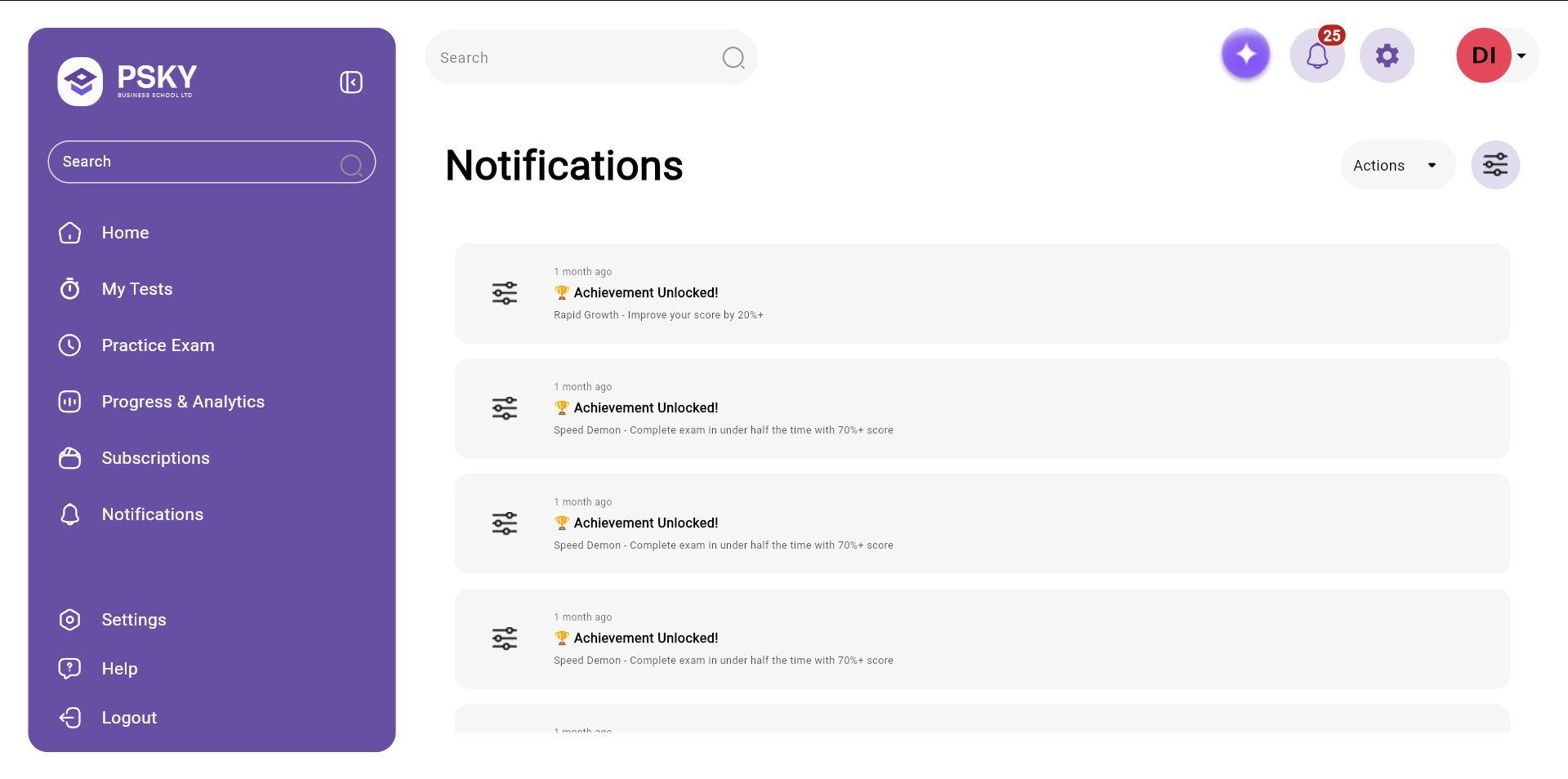Open the Home page
The width and height of the screenshot is (1568, 779).
point(125,233)
